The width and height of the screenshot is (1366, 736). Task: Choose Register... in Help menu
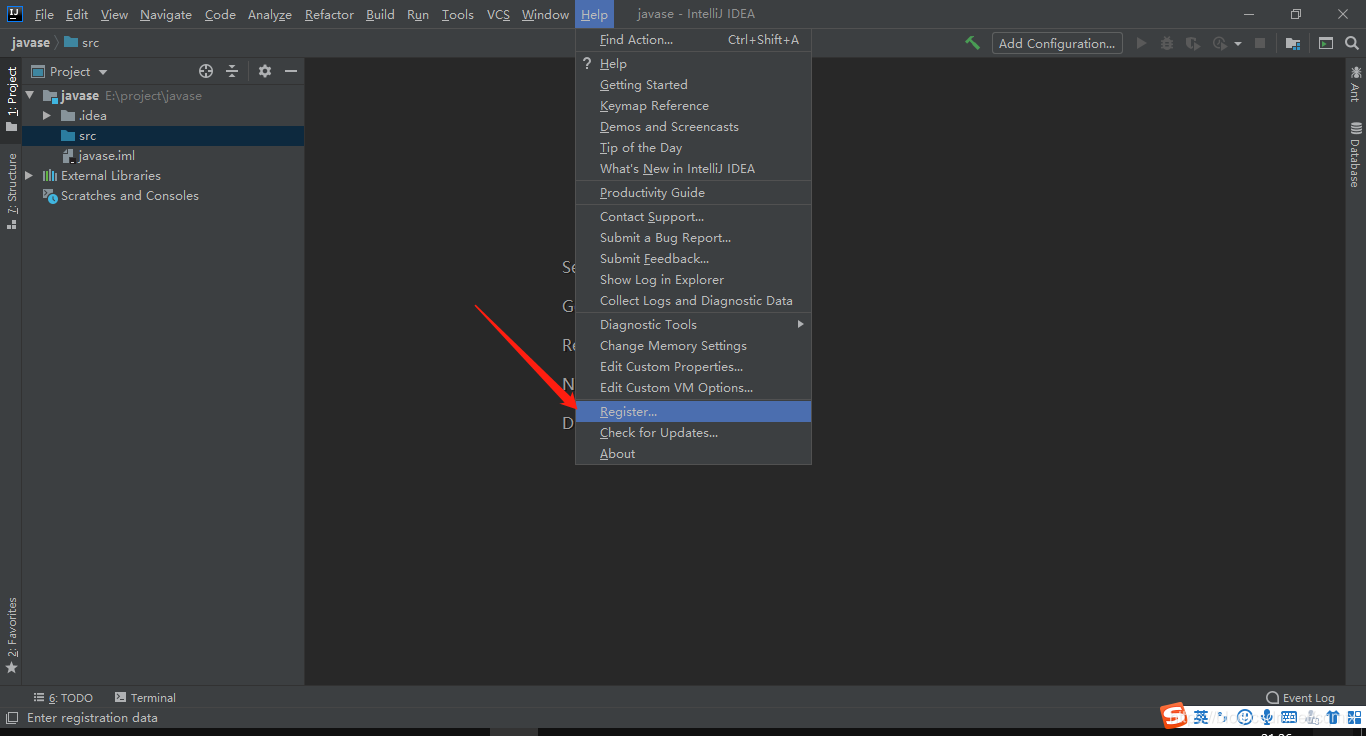pos(693,412)
